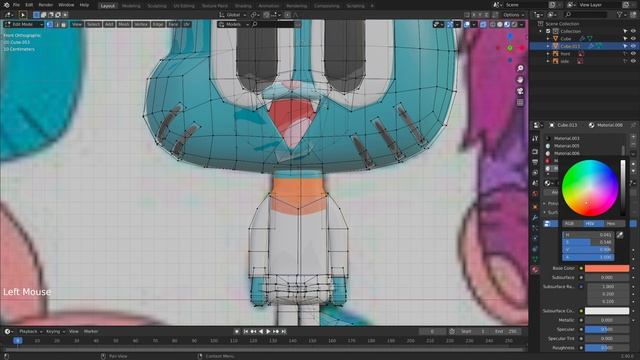
Task: Hide Cube in outliner via eye
Action: (633, 38)
